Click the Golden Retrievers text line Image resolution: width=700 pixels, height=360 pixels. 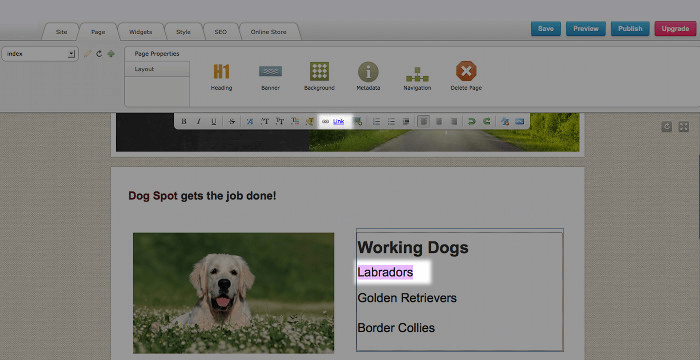click(407, 298)
